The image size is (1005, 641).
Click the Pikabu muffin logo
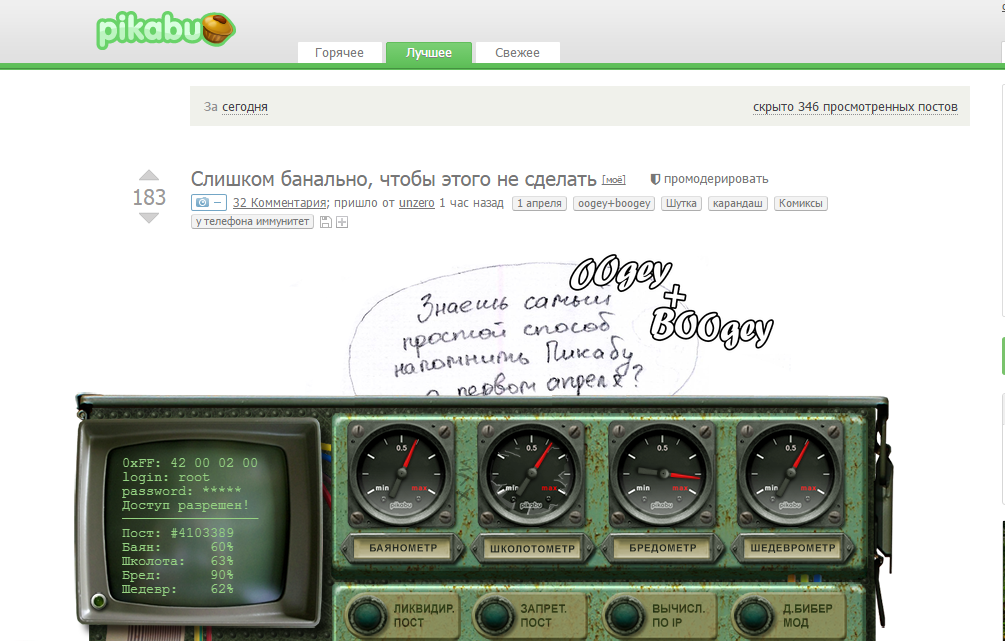(167, 30)
